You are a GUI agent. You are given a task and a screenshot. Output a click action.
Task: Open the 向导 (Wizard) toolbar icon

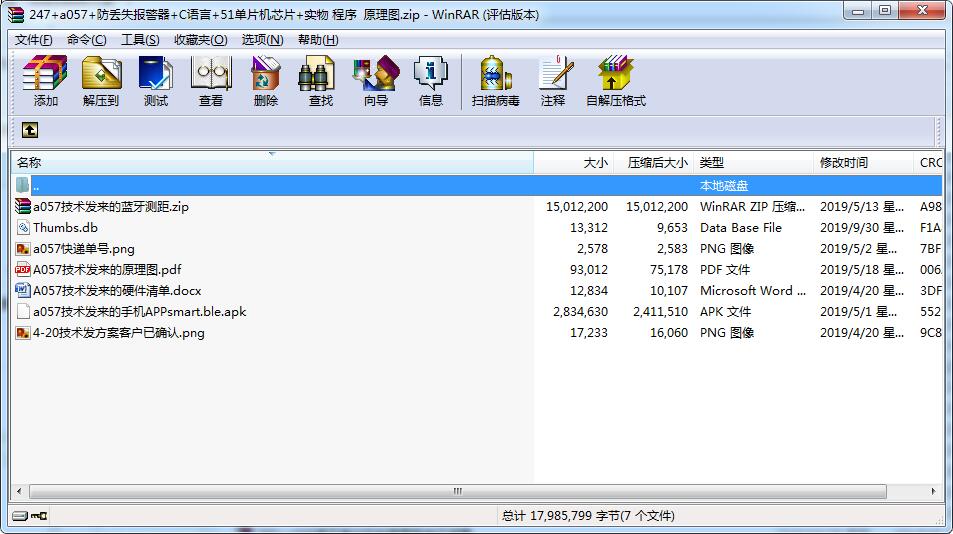[376, 73]
